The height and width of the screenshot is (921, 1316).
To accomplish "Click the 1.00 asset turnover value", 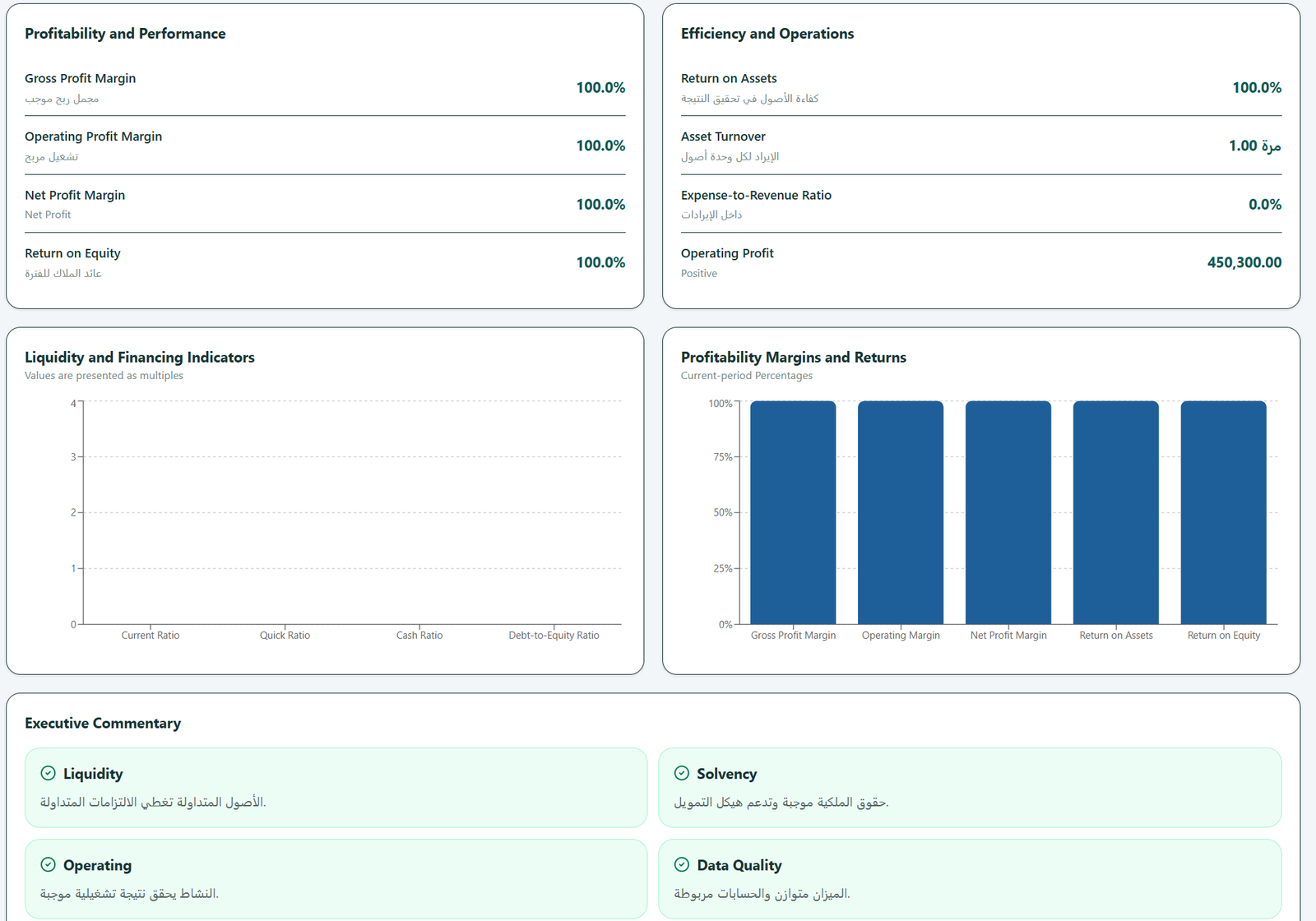I will (1255, 146).
